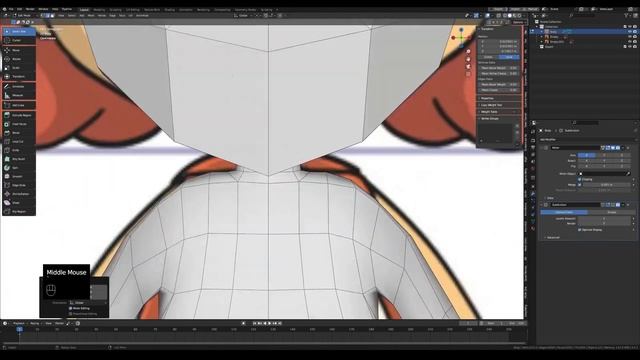Expand the Pipeline panel in the sidebar
The image size is (640, 360).
click(x=487, y=98)
